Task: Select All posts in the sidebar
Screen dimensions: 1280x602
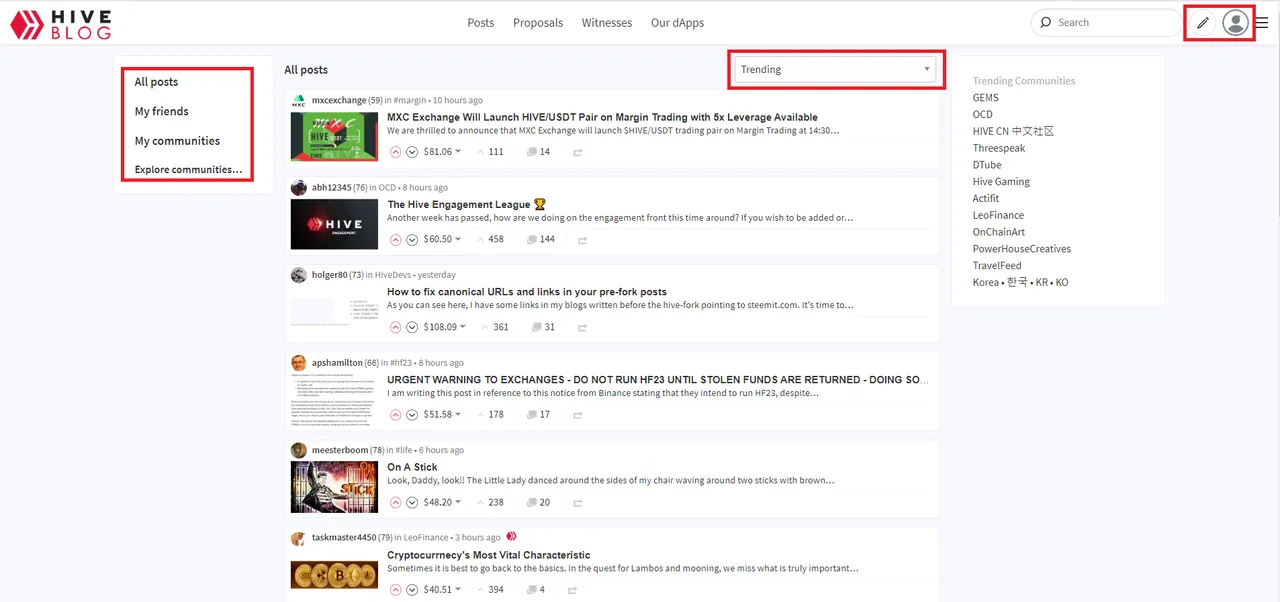Action: click(156, 82)
